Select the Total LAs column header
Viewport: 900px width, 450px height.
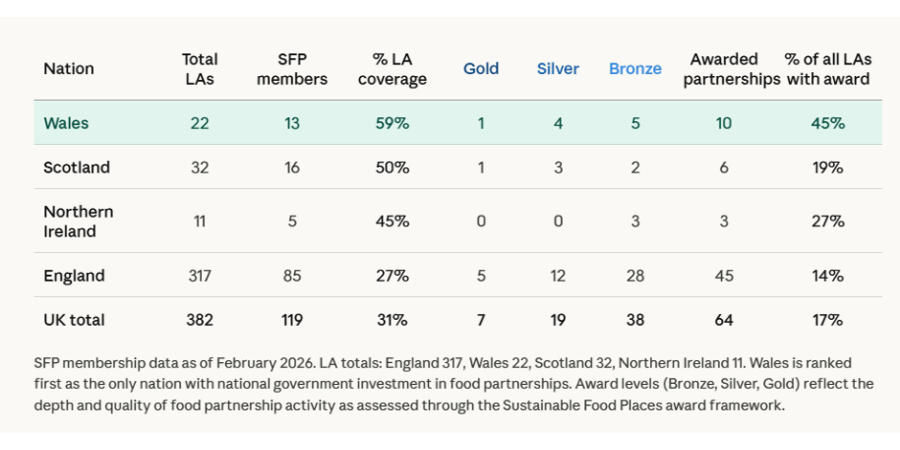coord(200,69)
